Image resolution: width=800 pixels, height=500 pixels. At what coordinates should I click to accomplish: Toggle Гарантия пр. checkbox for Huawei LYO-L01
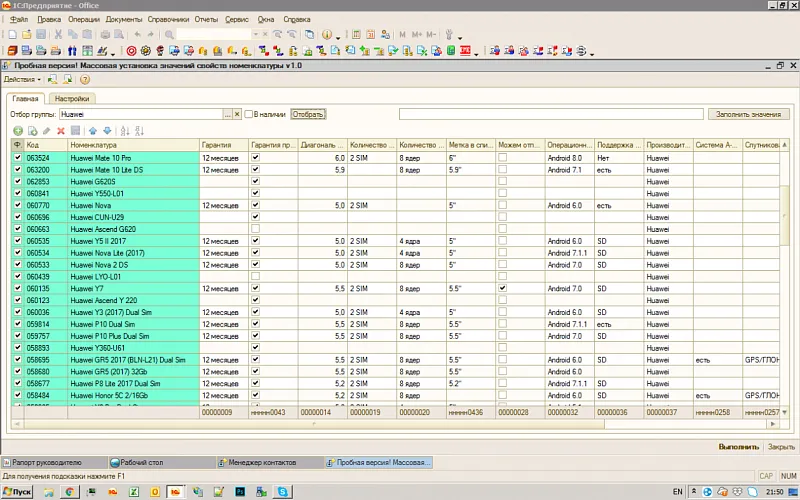pyautogui.click(x=256, y=276)
